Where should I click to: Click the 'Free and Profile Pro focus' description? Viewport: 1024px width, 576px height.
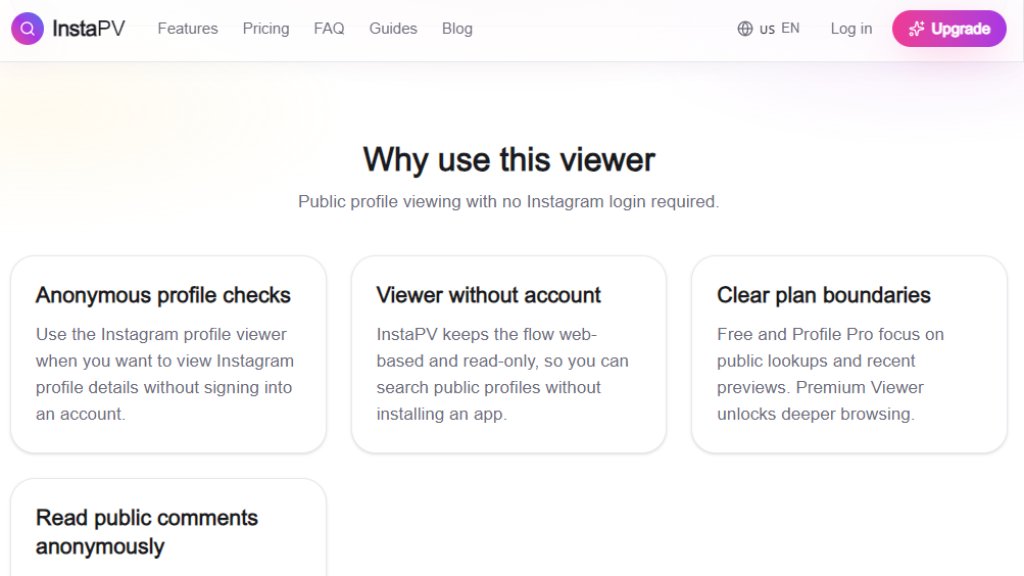830,374
